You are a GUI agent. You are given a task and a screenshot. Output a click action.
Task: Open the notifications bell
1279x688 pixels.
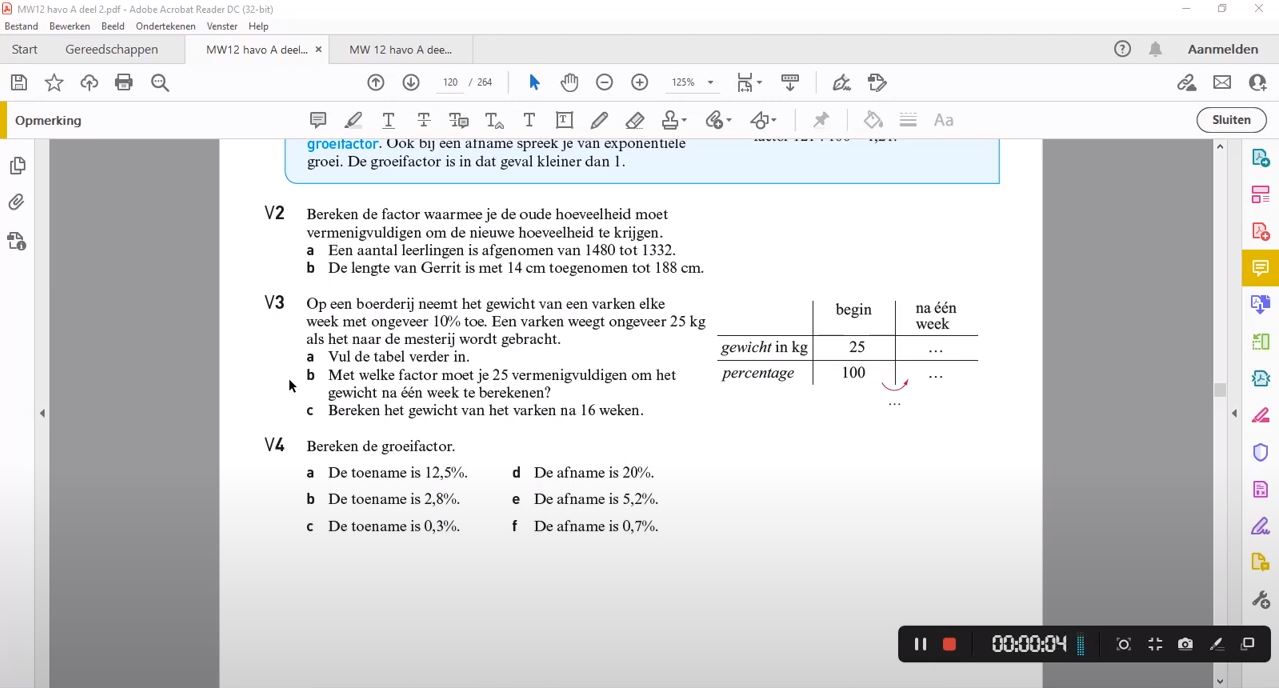pos(1155,49)
